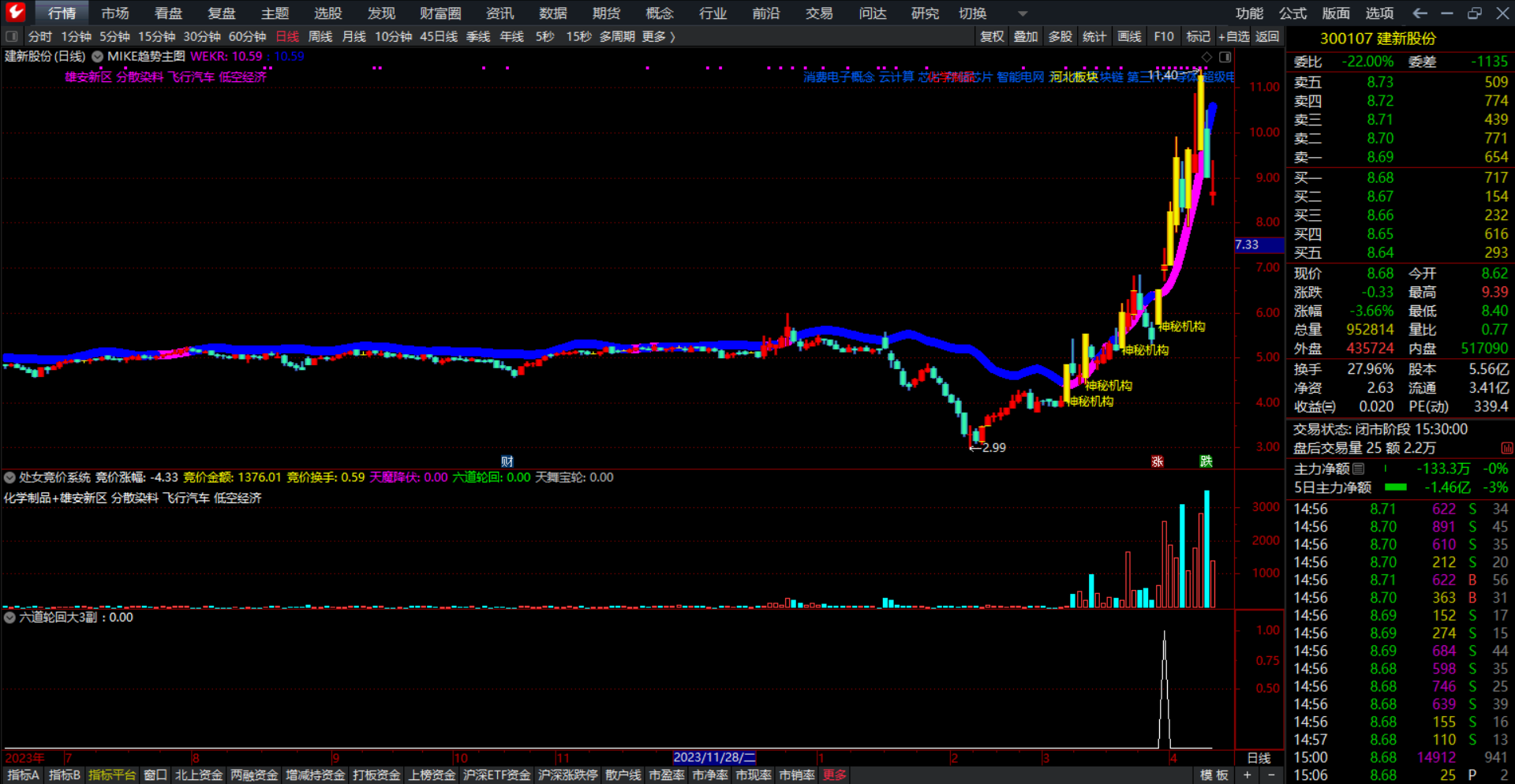Click the zoom in plus button

[1248, 775]
